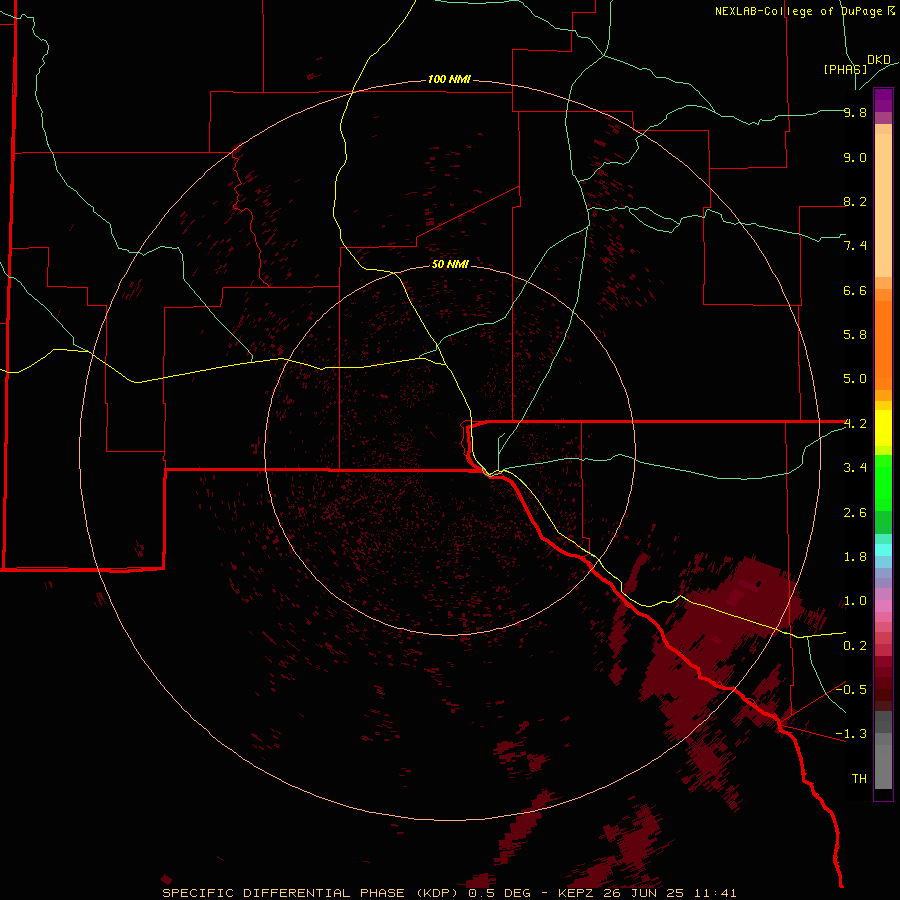Pick the cyan segment of the color bar

[883, 550]
